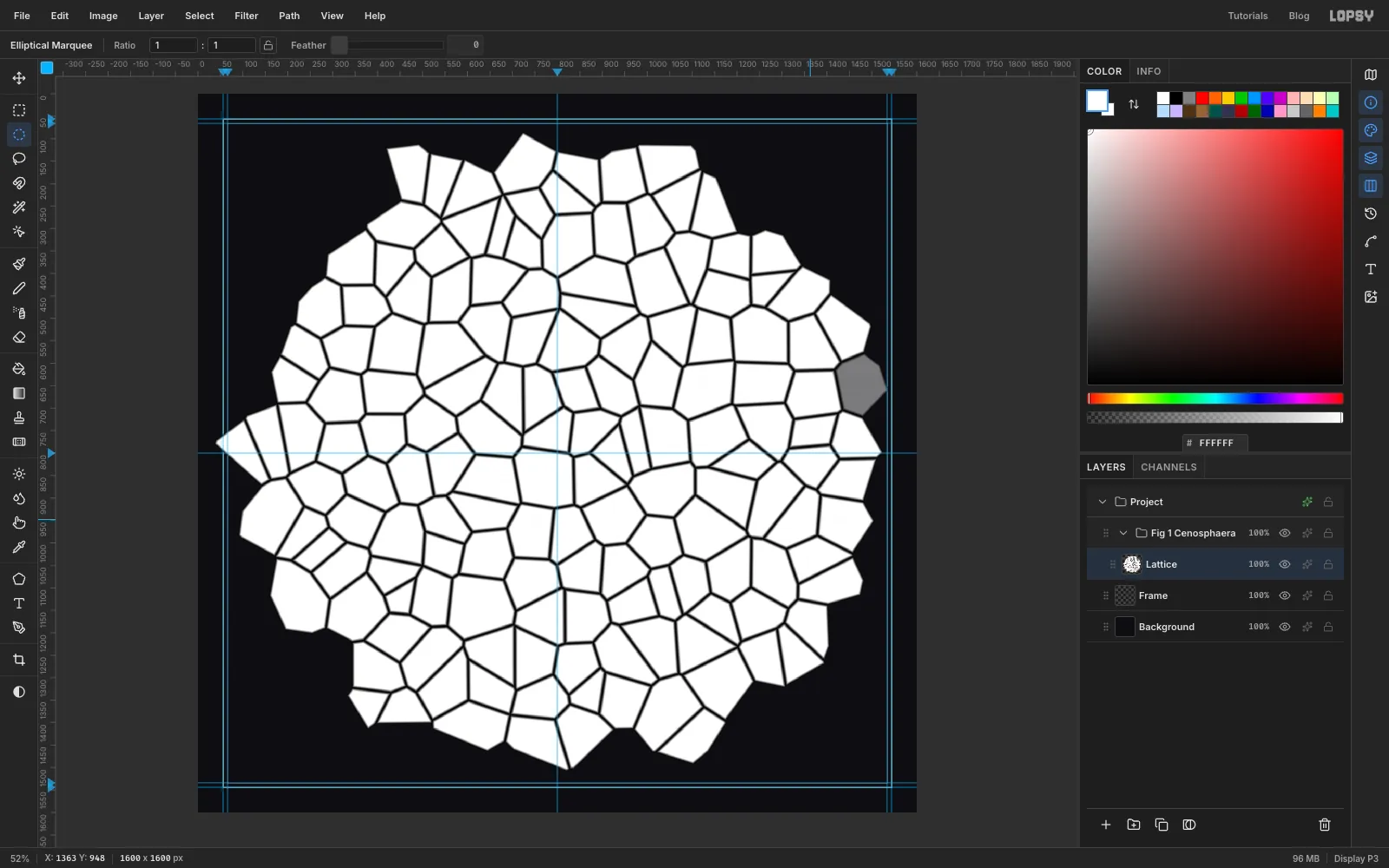Viewport: 1389px width, 868px height.
Task: Select the Pencil tool
Action: coord(19,288)
